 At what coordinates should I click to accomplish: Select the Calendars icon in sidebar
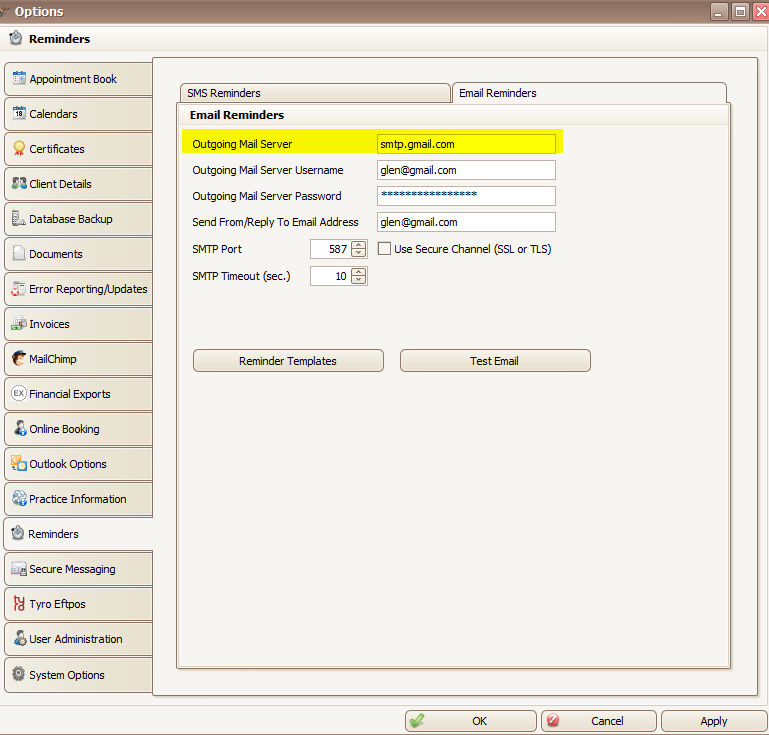19,113
